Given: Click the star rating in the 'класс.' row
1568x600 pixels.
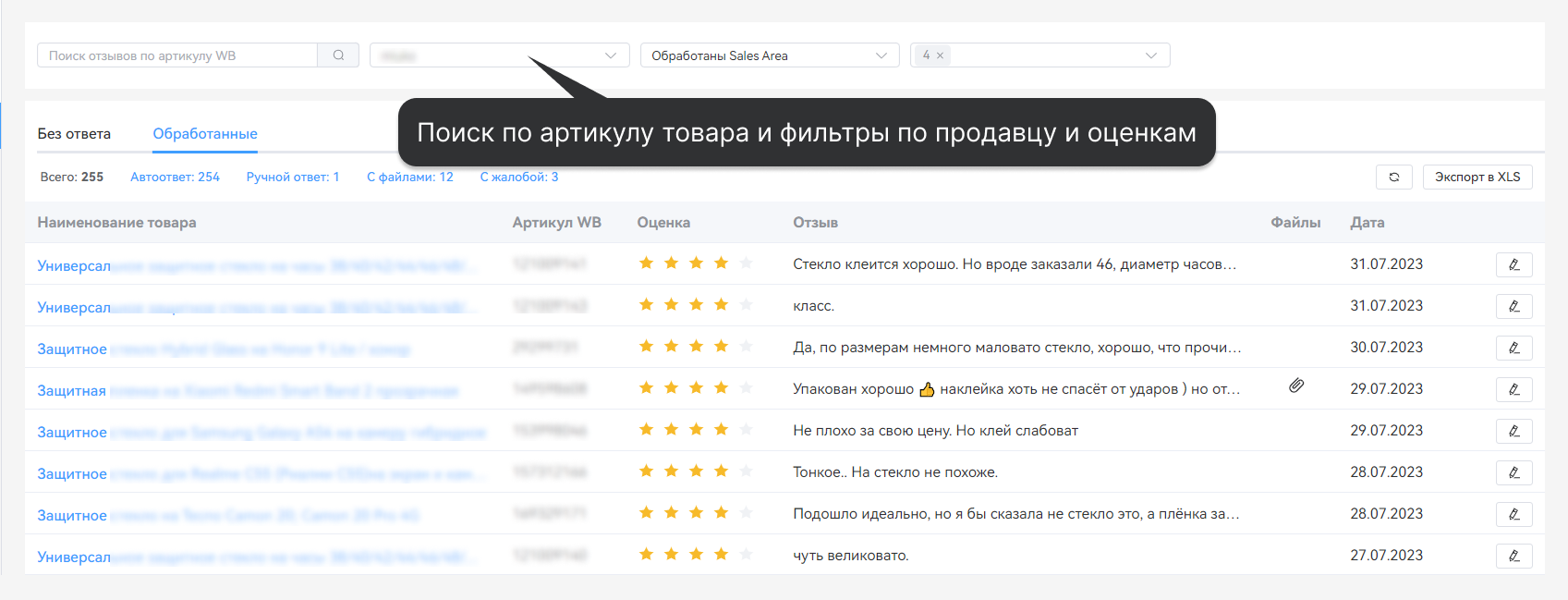Looking at the screenshot, I should pos(696,305).
